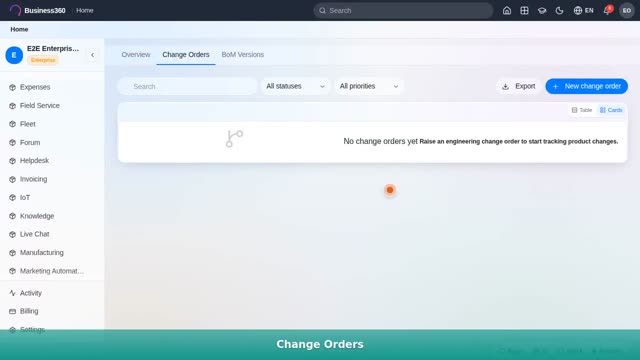Open notifications bell icon
Viewport: 640px width, 360px height.
tap(607, 11)
